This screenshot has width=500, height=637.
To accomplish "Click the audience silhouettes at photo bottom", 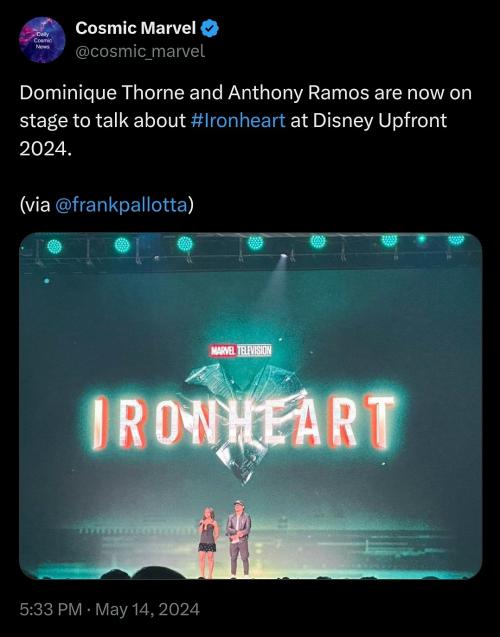I will [251, 573].
